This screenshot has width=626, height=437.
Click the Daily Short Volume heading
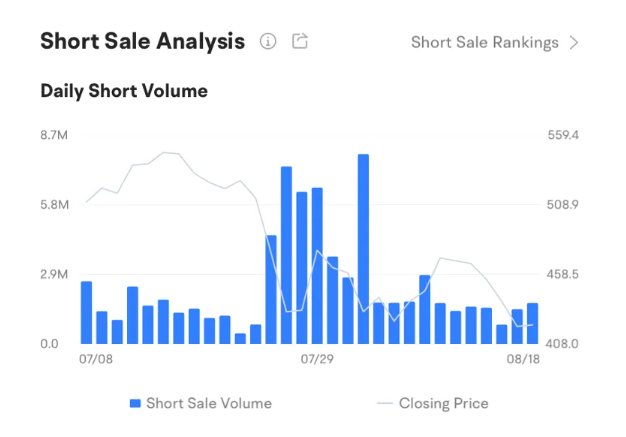point(124,91)
